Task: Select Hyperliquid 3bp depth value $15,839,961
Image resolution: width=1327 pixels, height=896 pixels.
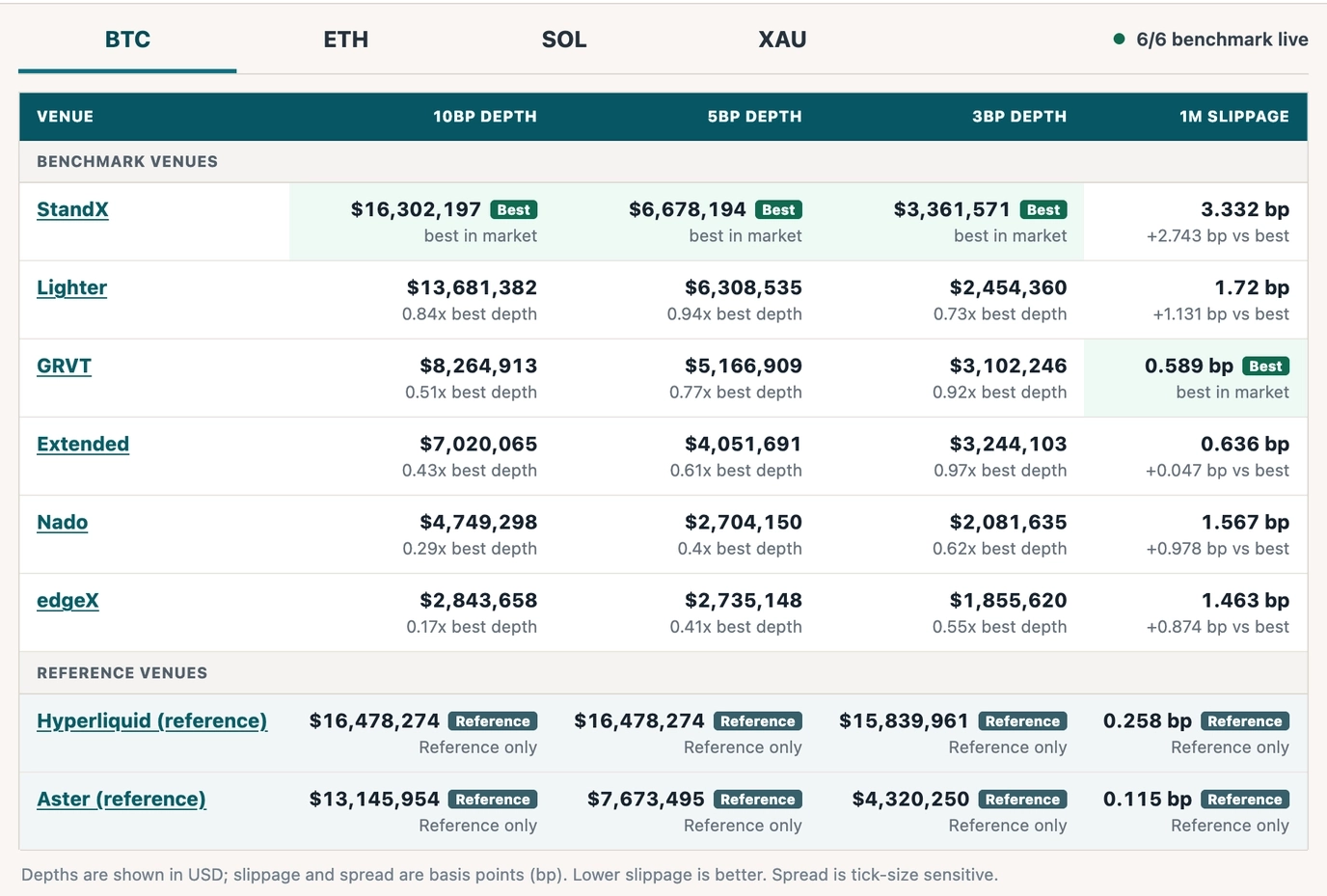Action: click(904, 720)
